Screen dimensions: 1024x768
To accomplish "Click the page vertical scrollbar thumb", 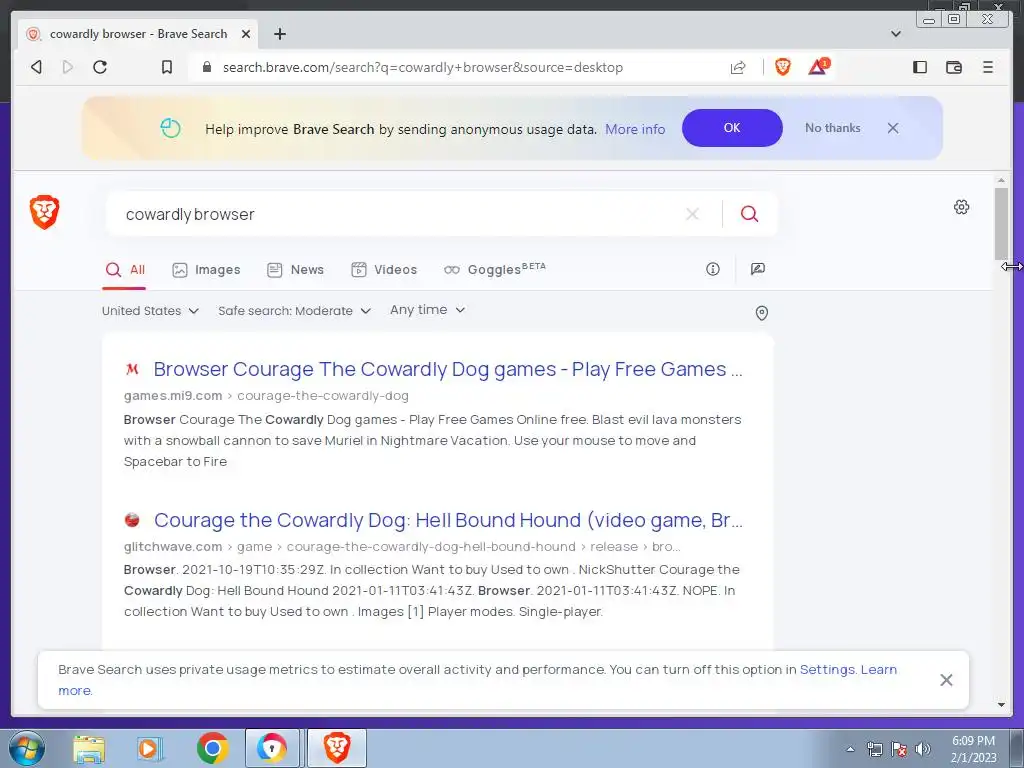I will click(1001, 223).
